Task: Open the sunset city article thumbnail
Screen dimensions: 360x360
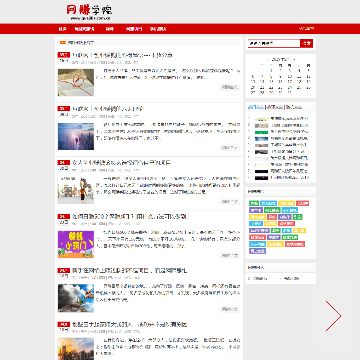Action: 76,349
